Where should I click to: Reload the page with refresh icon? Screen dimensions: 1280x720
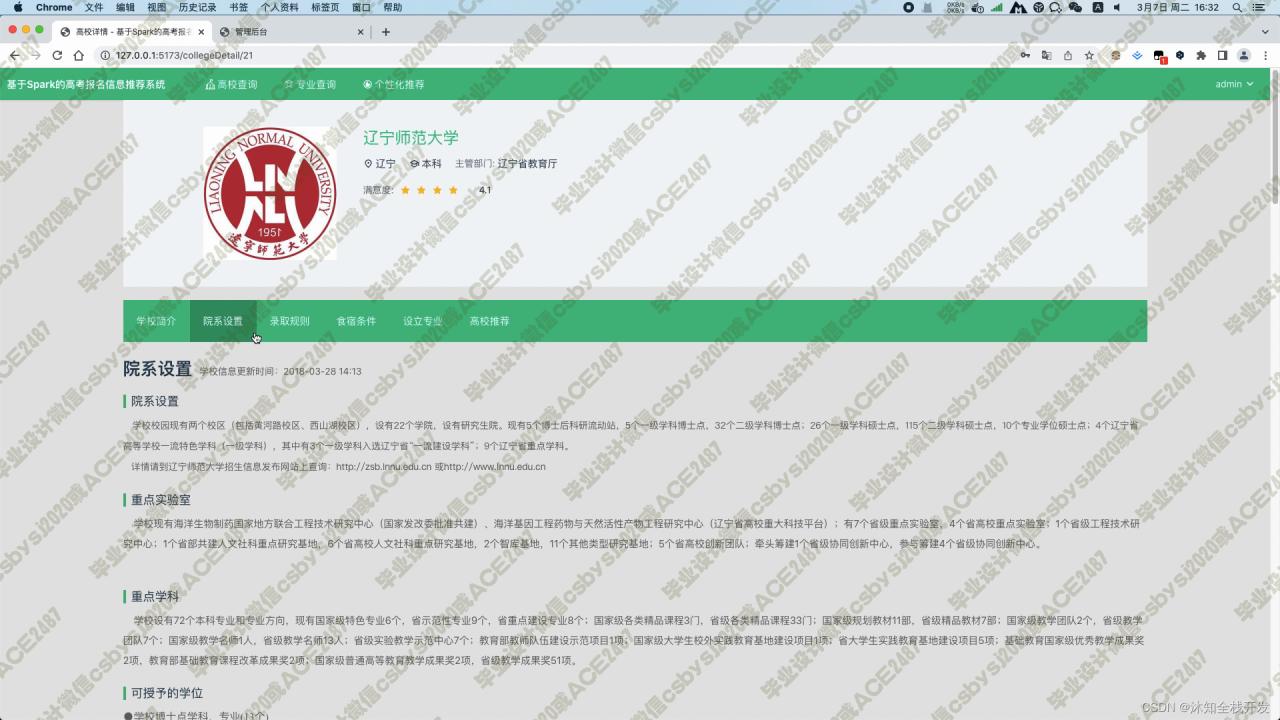57,56
